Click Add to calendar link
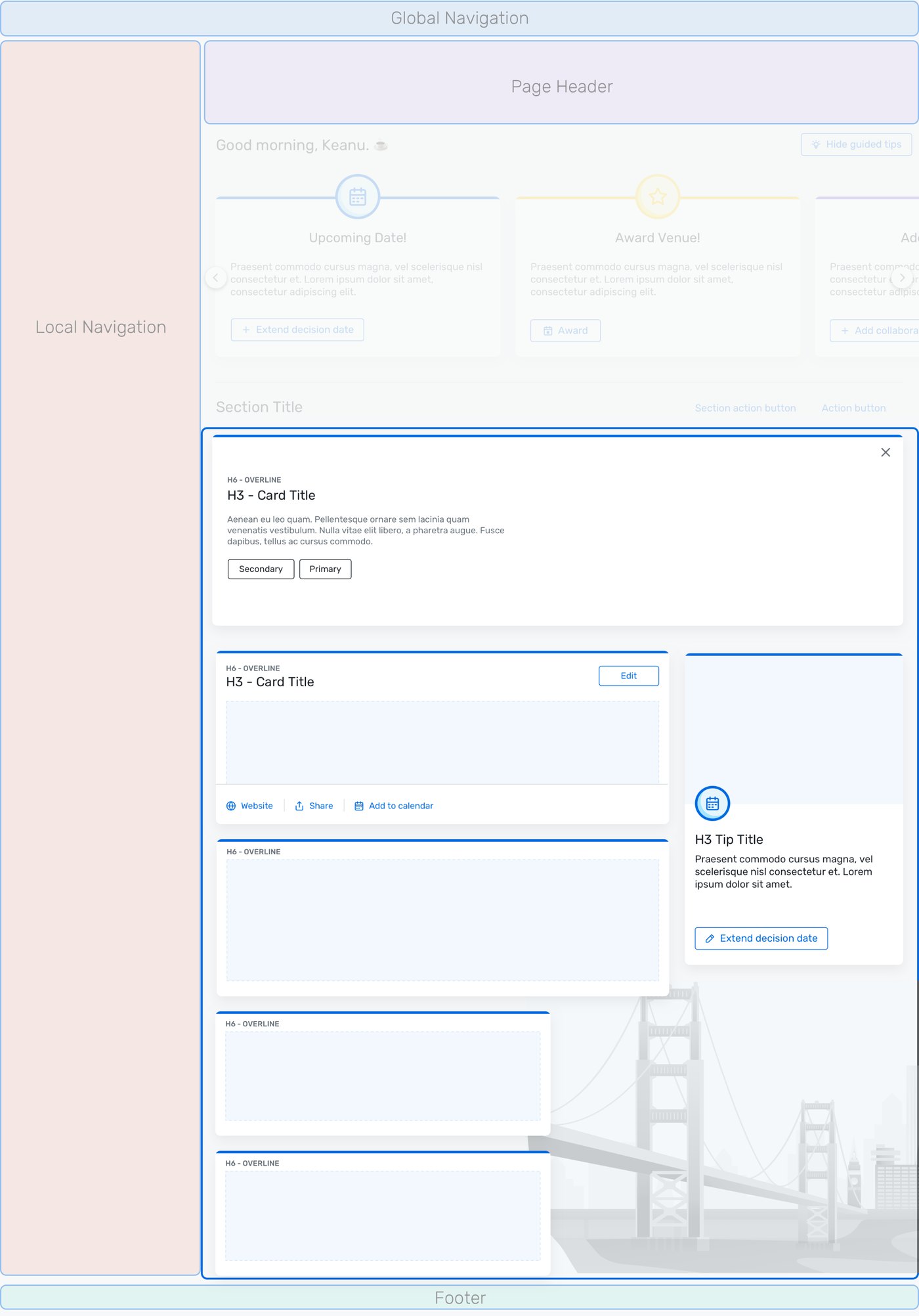 point(394,806)
